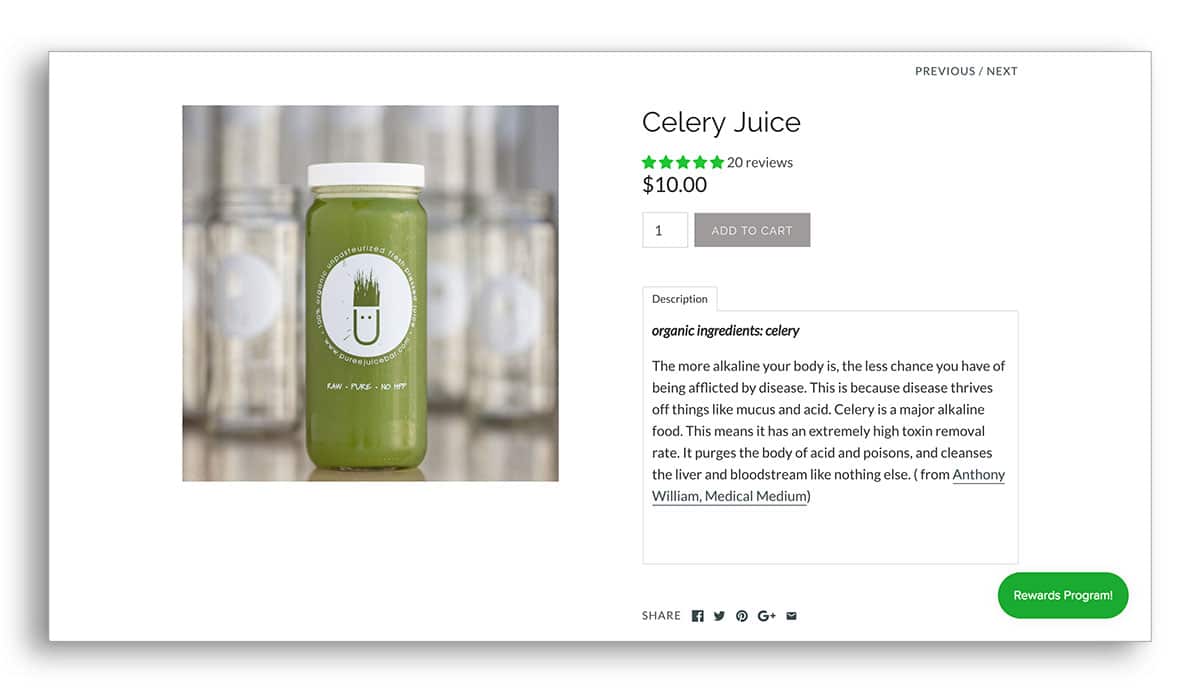1200x693 pixels.
Task: Open the 20 reviews link
Action: click(760, 162)
